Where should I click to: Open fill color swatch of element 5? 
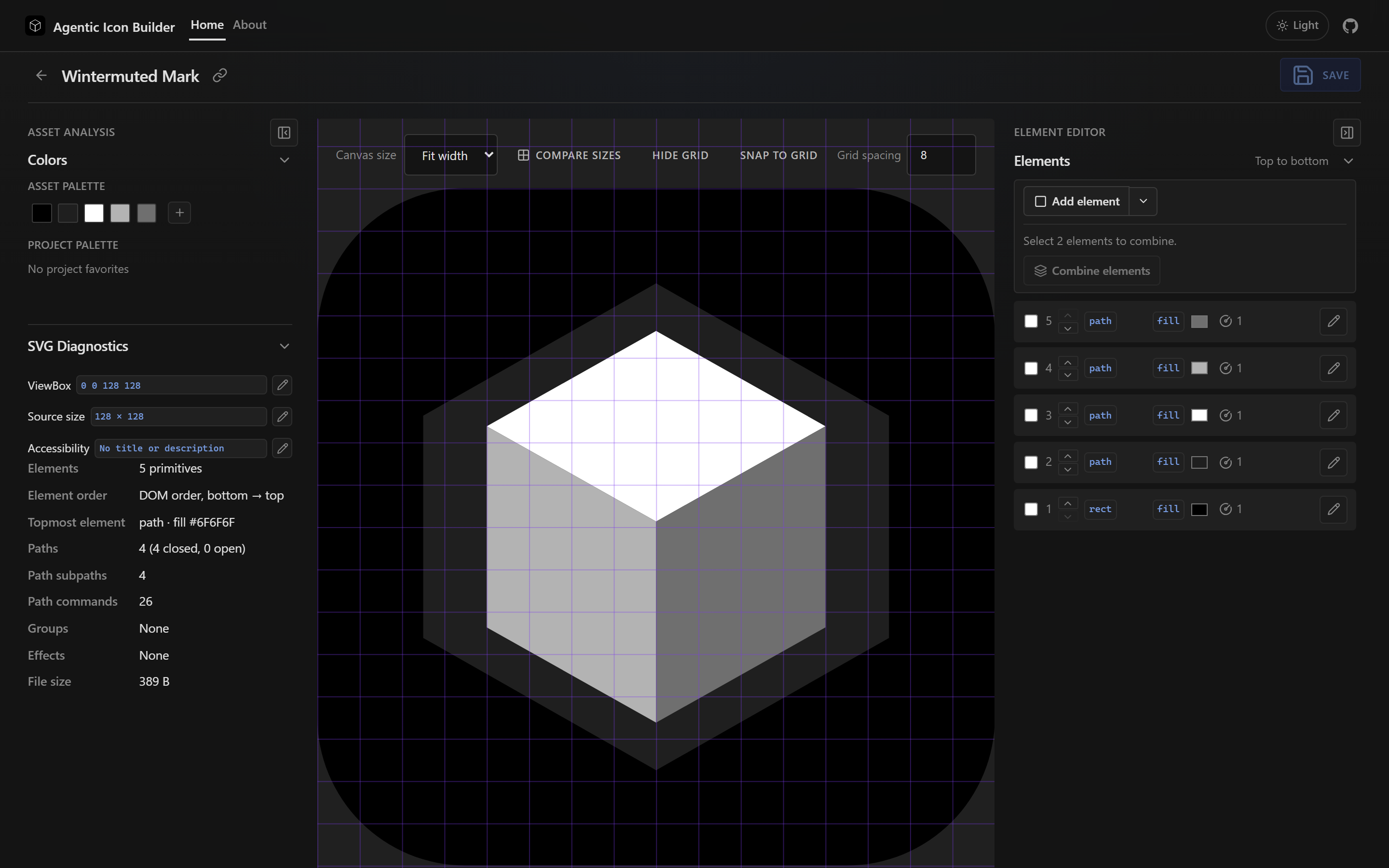[x=1199, y=322]
